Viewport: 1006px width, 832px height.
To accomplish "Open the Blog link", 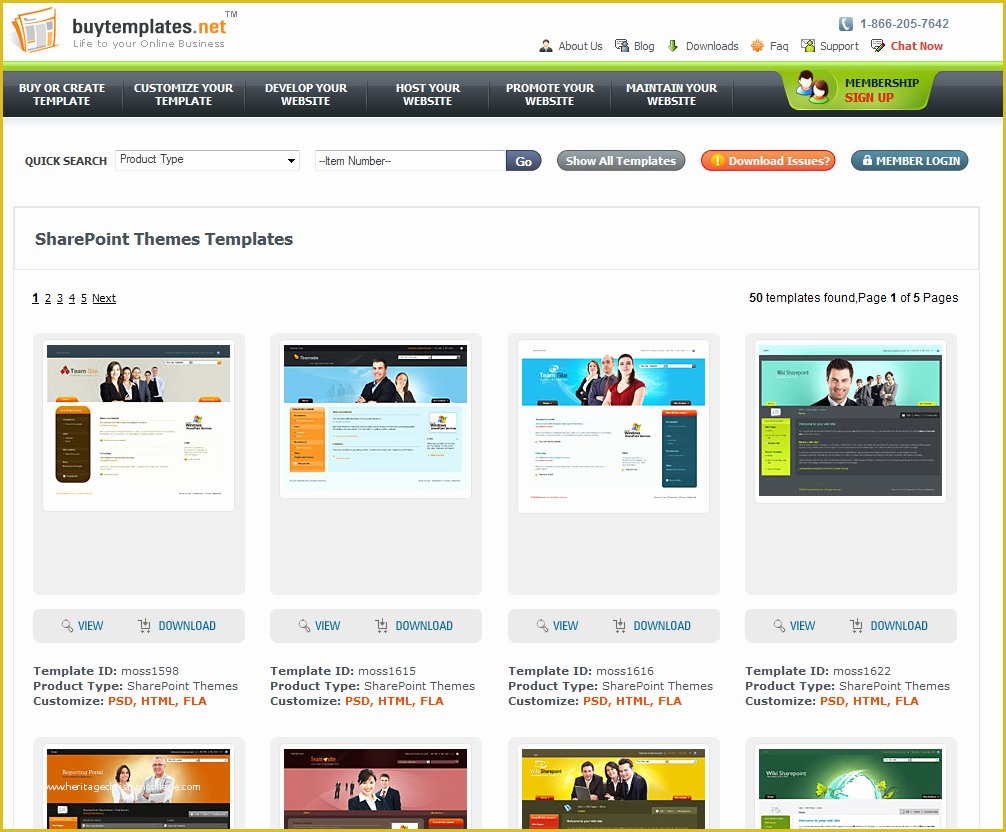I will (644, 46).
